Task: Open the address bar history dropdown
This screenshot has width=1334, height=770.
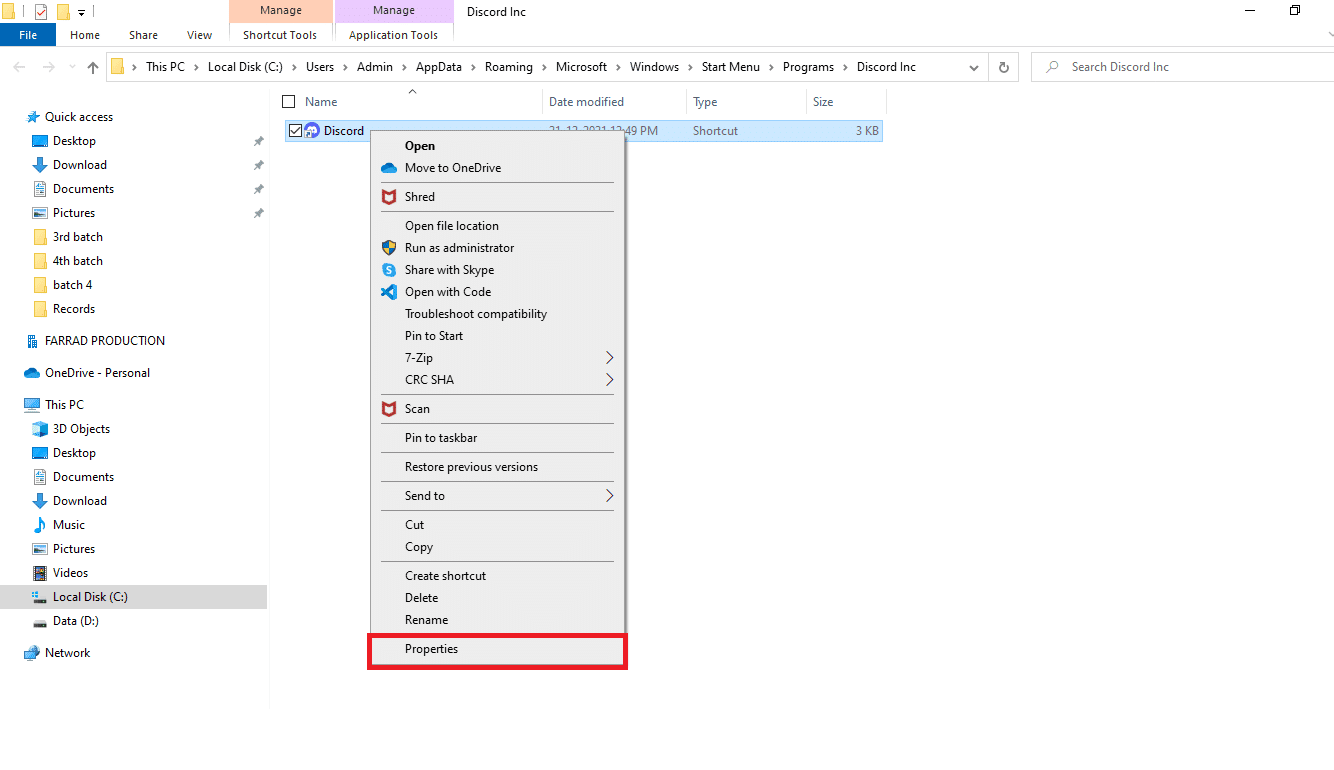Action: click(974, 67)
